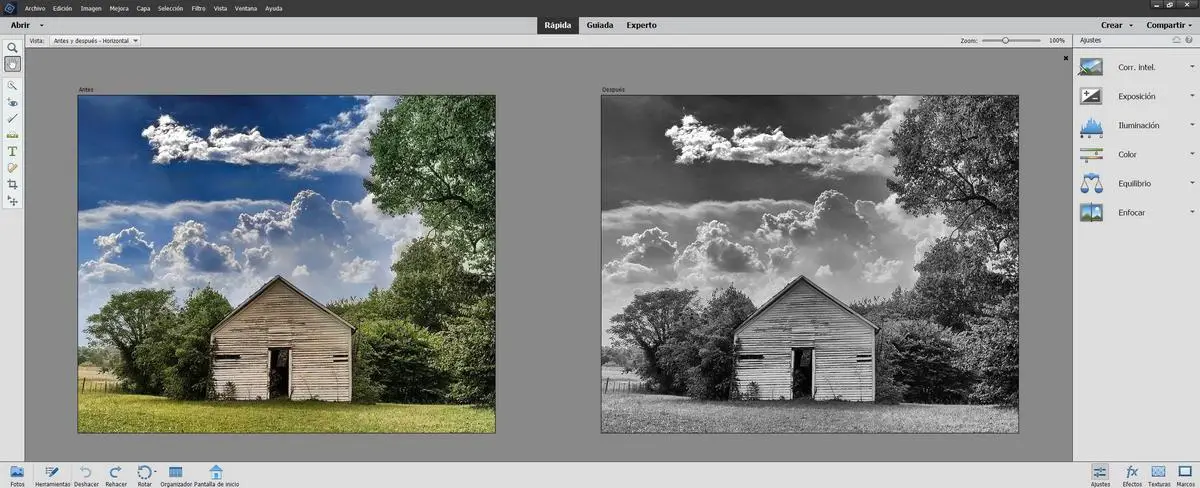Click the Equilibrio balance scale icon
Screen dimensions: 1200x488
(1090, 184)
